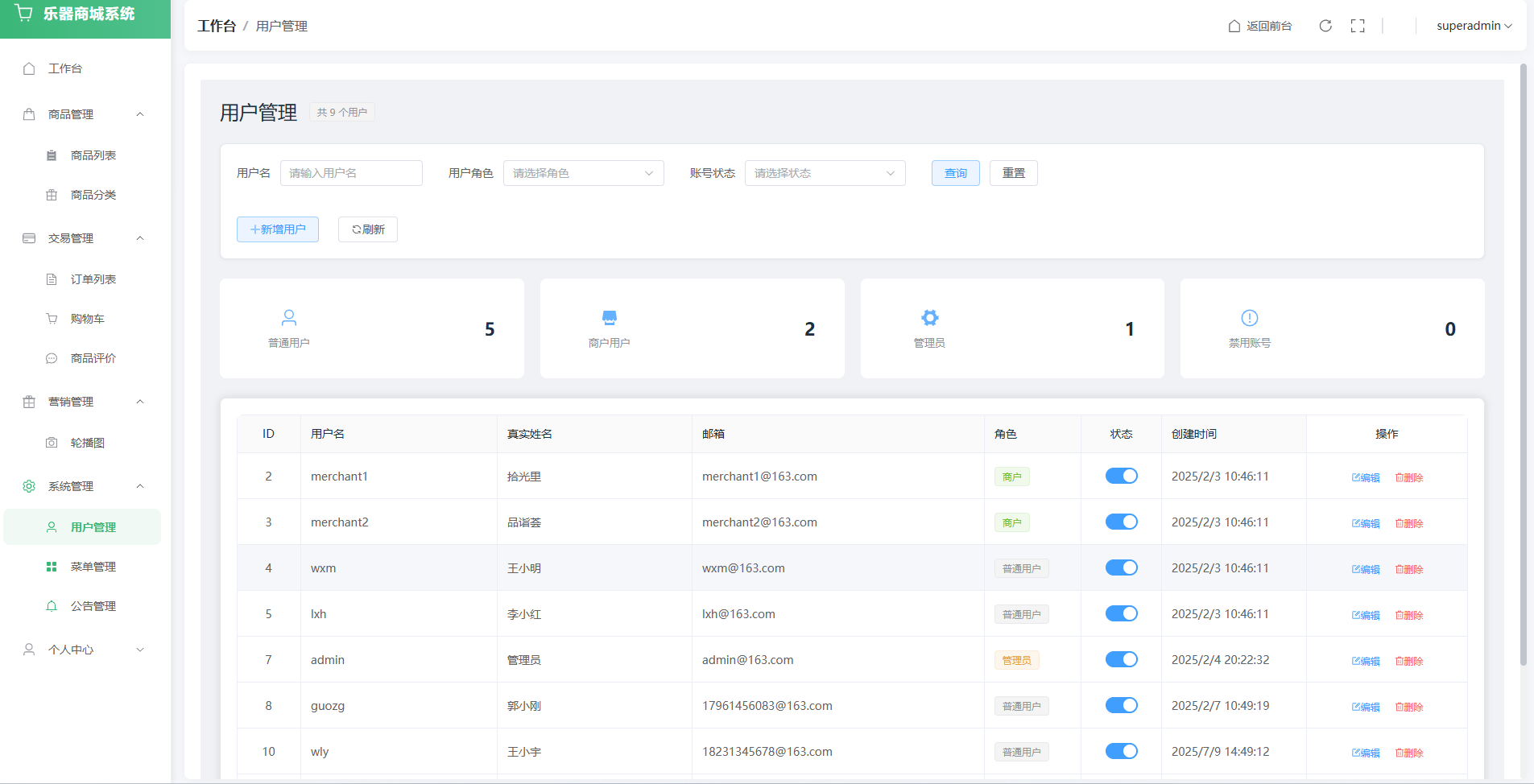Click the 商户用户 store icon in stats card

609,318
